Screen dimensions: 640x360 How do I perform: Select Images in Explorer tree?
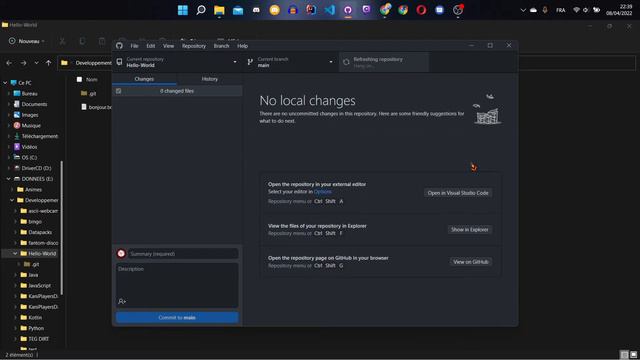click(30, 115)
